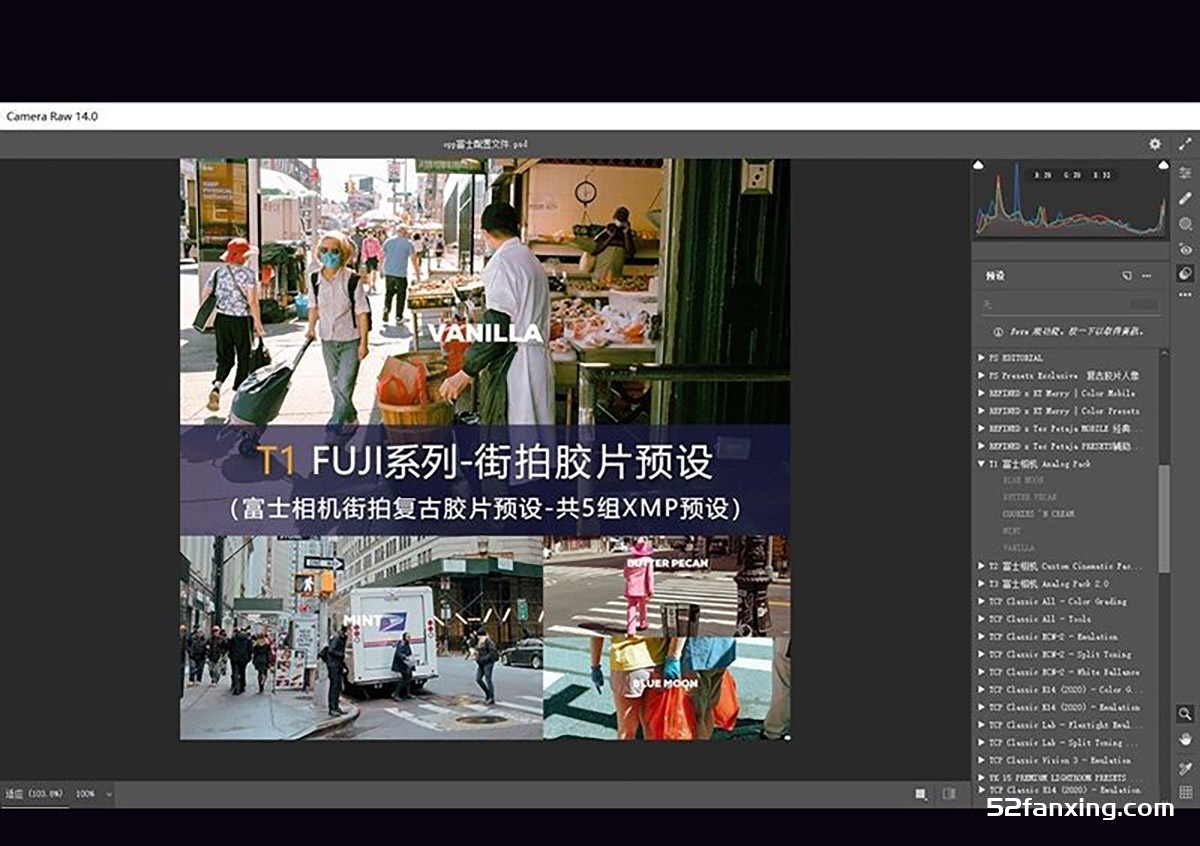Screen dimensions: 1200x846
Task: Toggle the grid overlay icon
Action: pyautogui.click(x=1186, y=793)
